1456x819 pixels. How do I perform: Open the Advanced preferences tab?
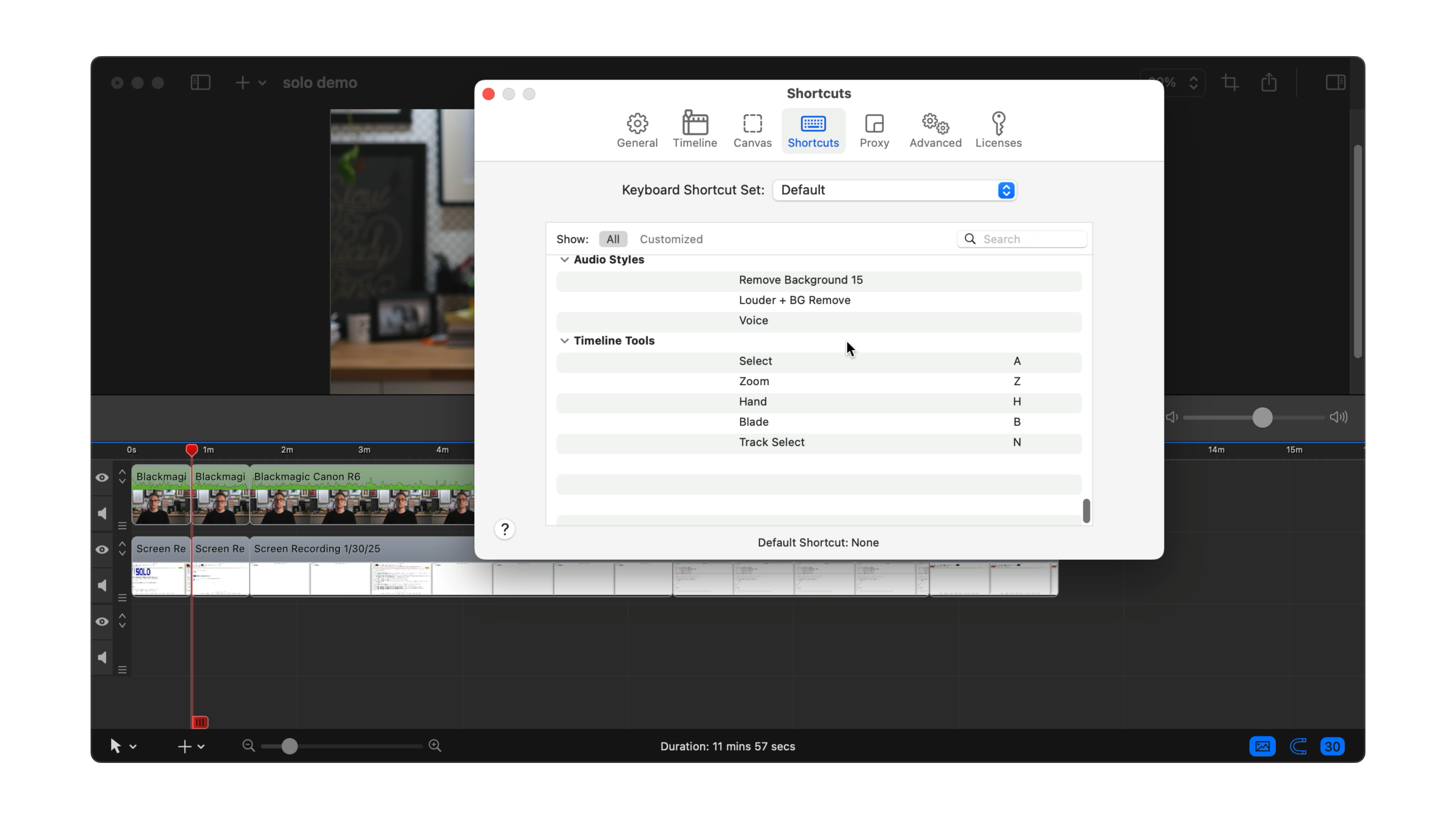pyautogui.click(x=935, y=130)
